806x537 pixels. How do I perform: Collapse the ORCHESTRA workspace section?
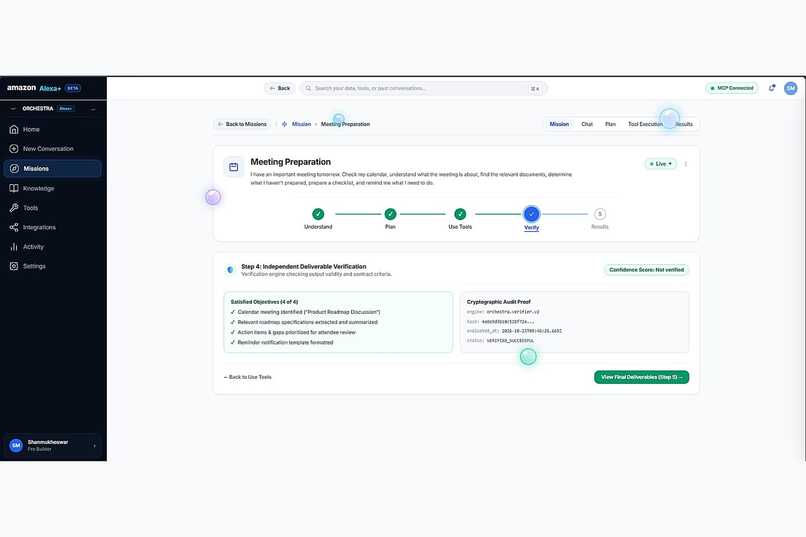(93, 109)
